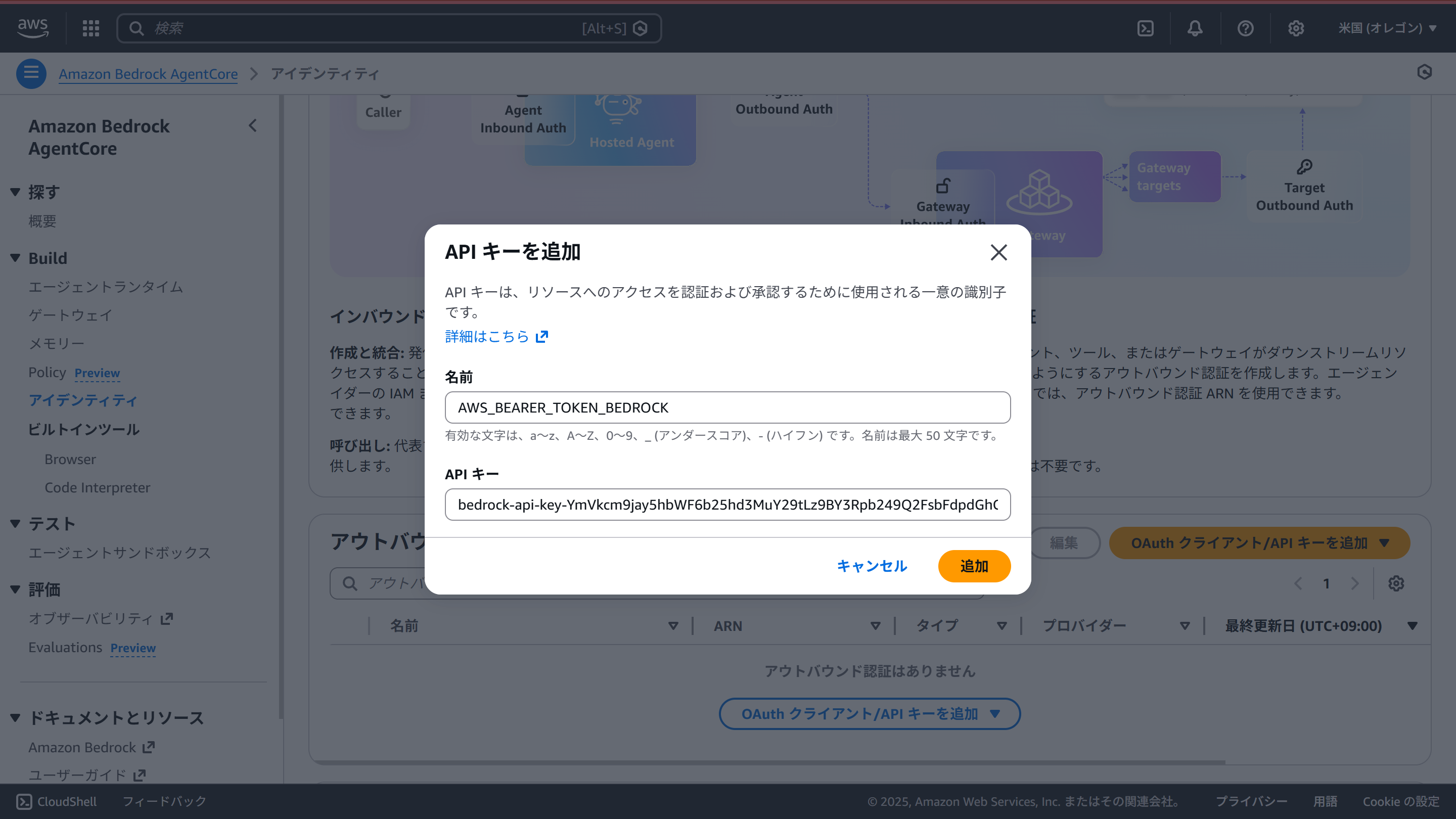
Task: Open メモリー in the sidebar
Action: point(57,344)
